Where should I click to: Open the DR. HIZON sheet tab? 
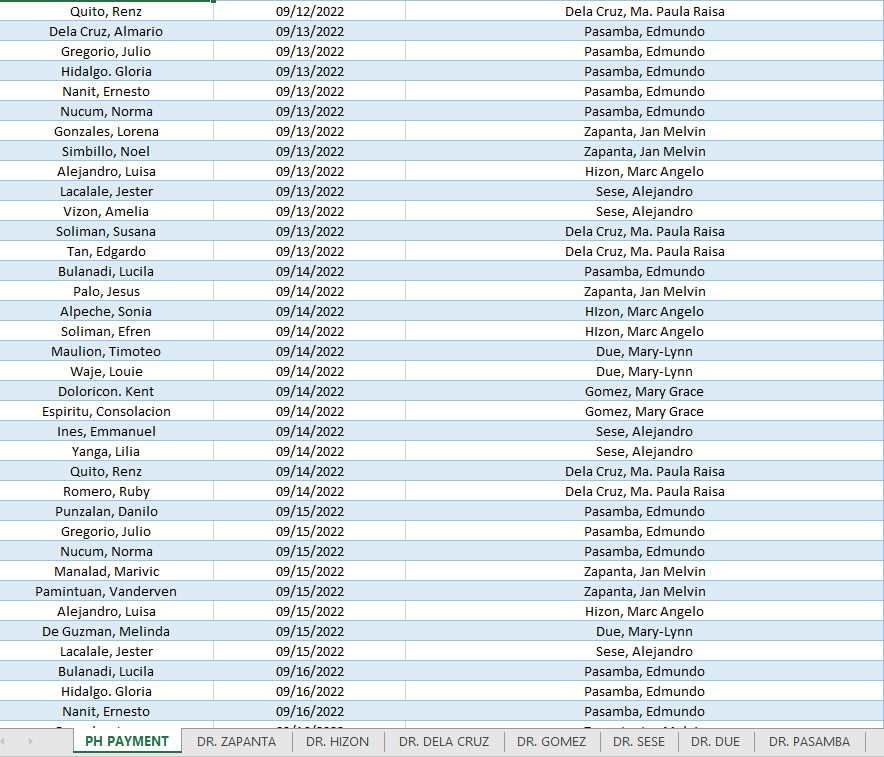coord(337,742)
